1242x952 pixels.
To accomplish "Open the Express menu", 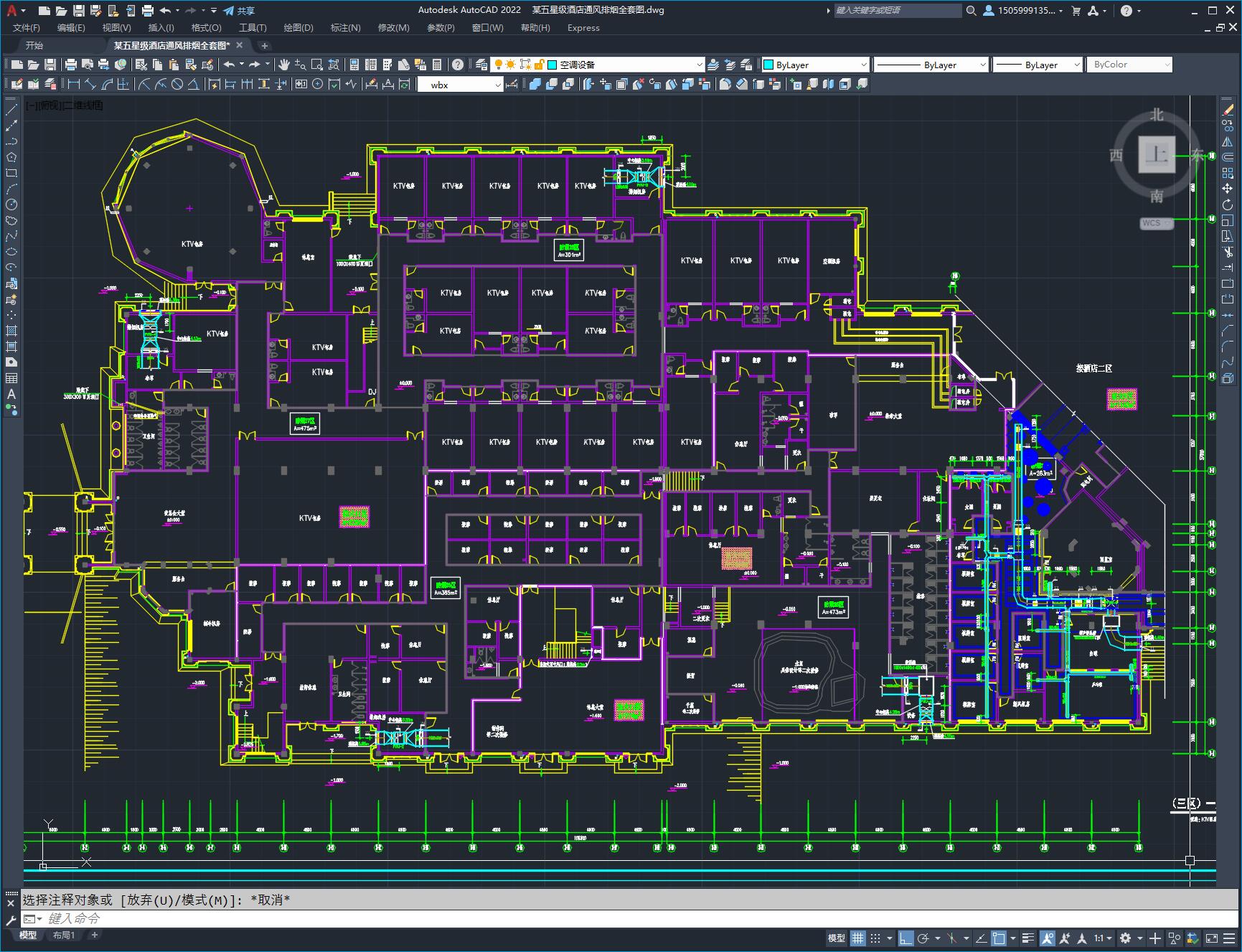I will point(583,28).
